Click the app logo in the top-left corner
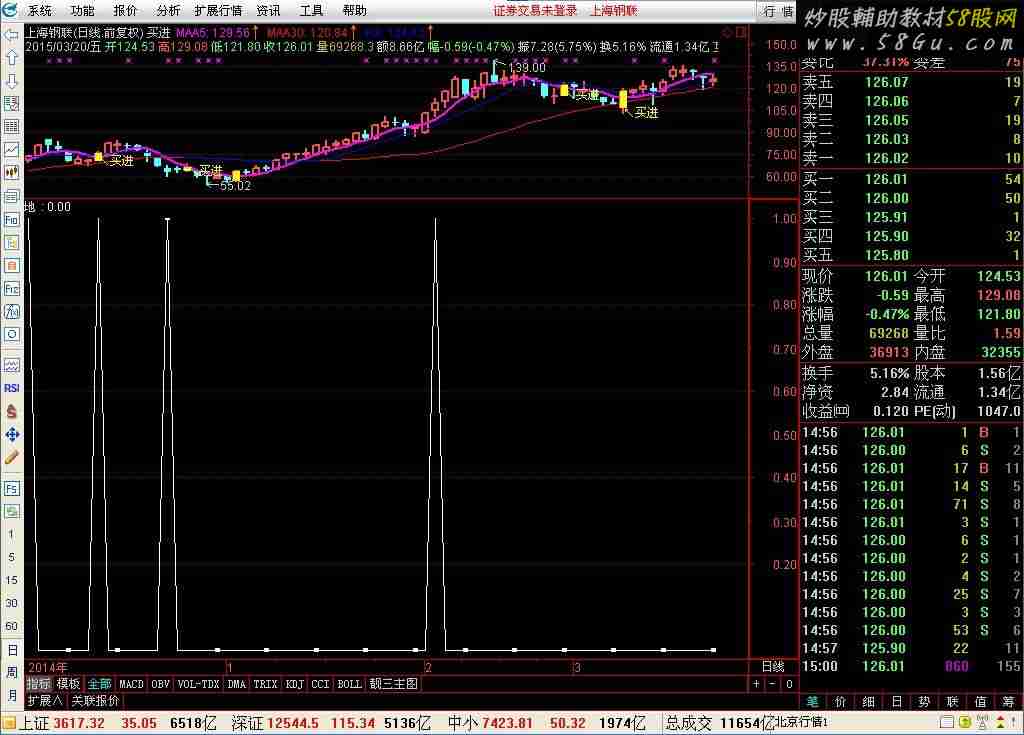The height and width of the screenshot is (735, 1024). [x=10, y=10]
